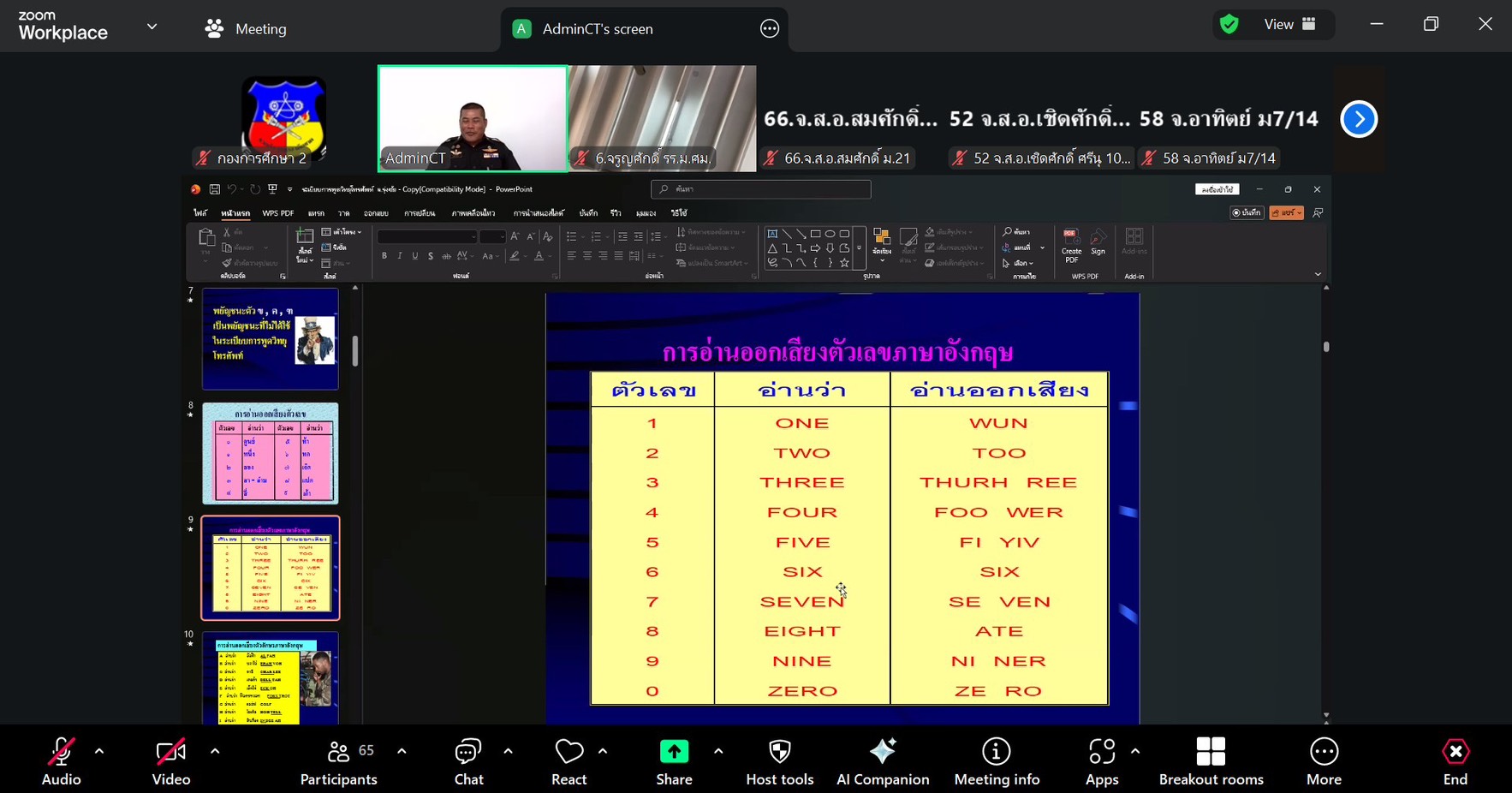Open the Zoom Workplace dropdown chevron
1512x793 pixels.
click(x=152, y=27)
